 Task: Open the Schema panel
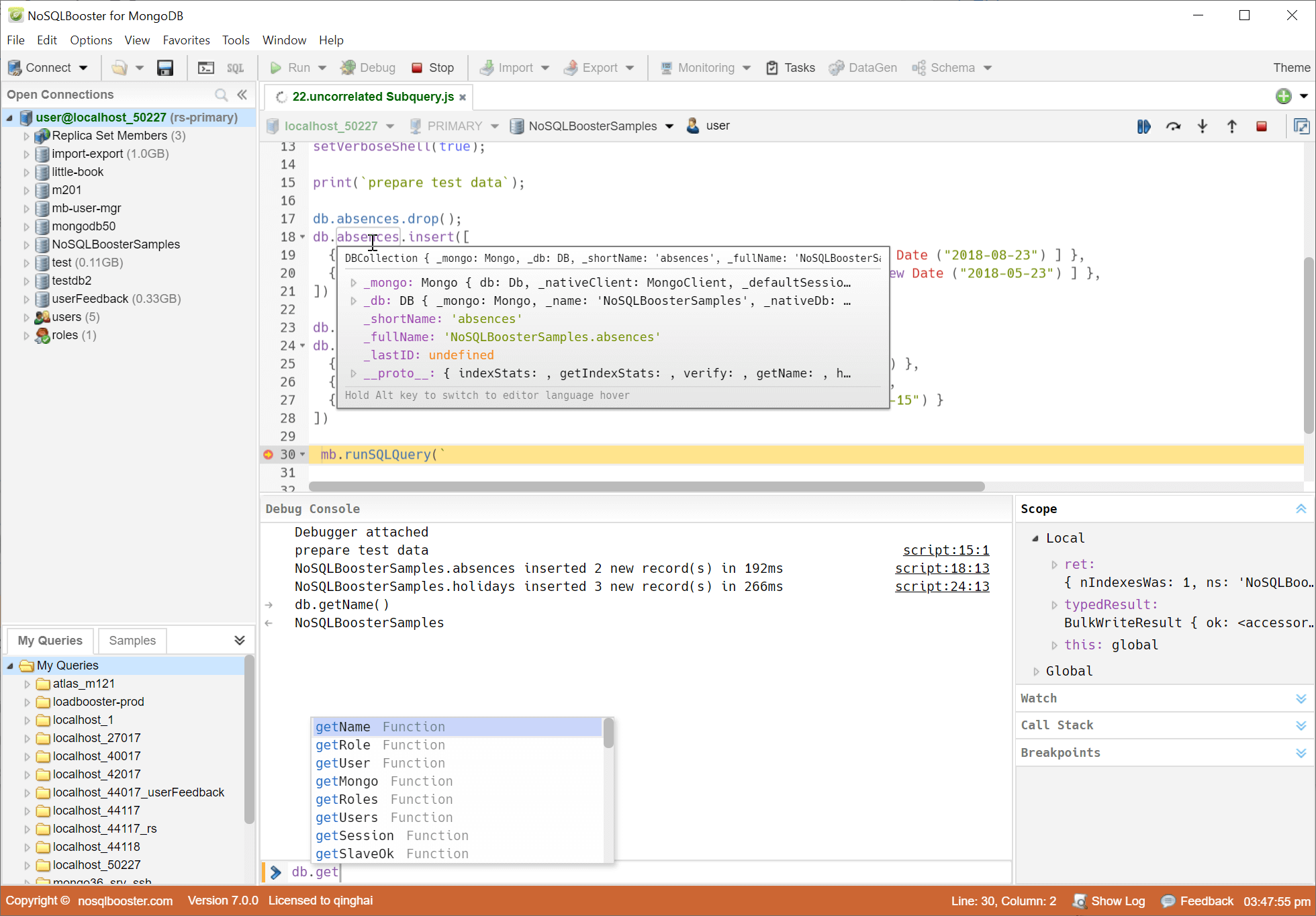pyautogui.click(x=952, y=67)
